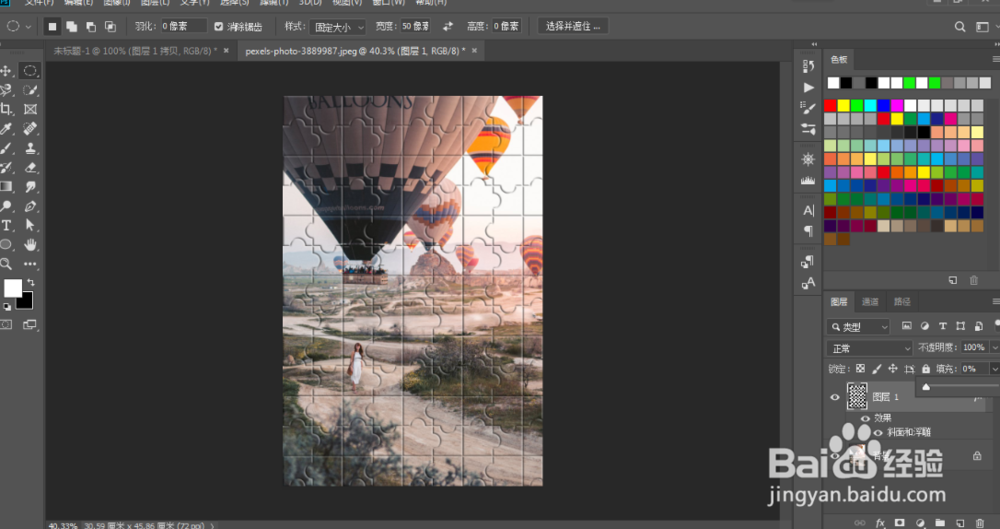Choose Subtract from Selection mode
Viewport: 1000px width, 529px height.
pyautogui.click(x=91, y=26)
